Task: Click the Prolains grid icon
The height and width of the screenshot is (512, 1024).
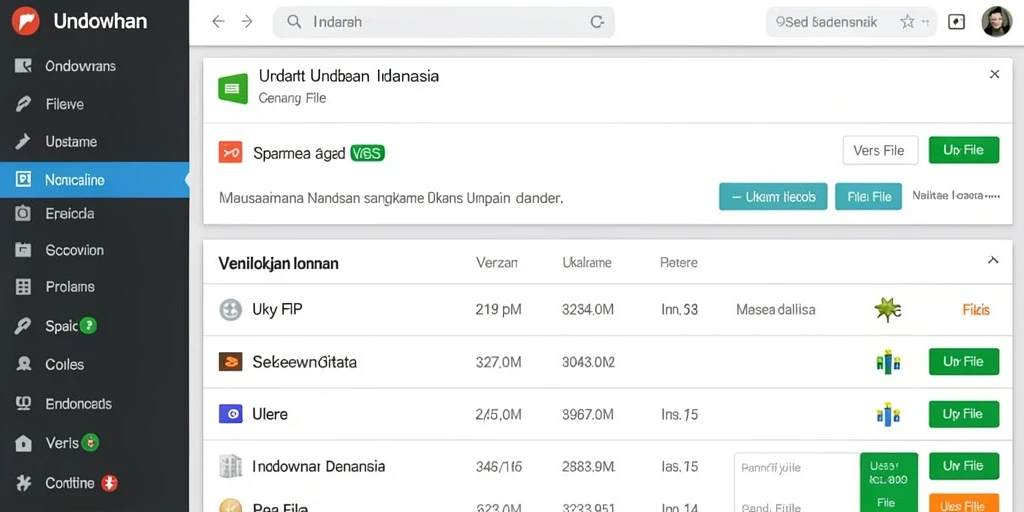Action: [x=23, y=287]
